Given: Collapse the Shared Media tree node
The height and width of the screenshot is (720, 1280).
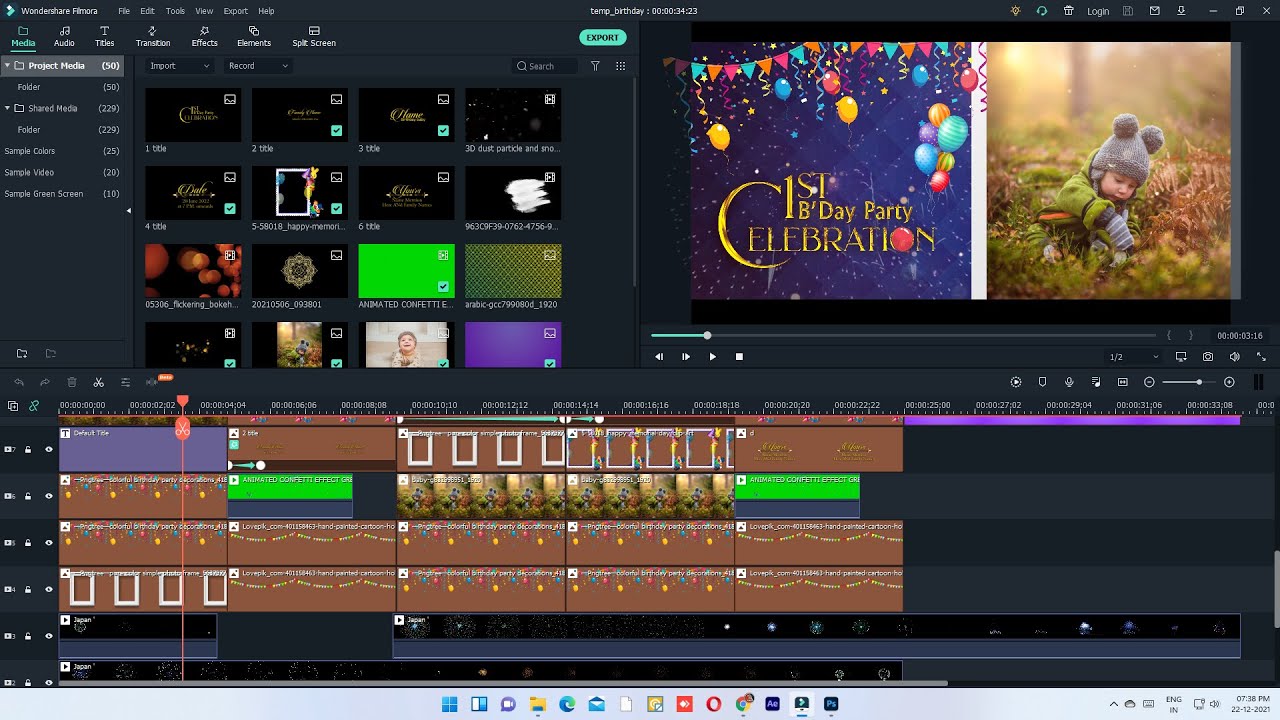Looking at the screenshot, I should [7, 108].
